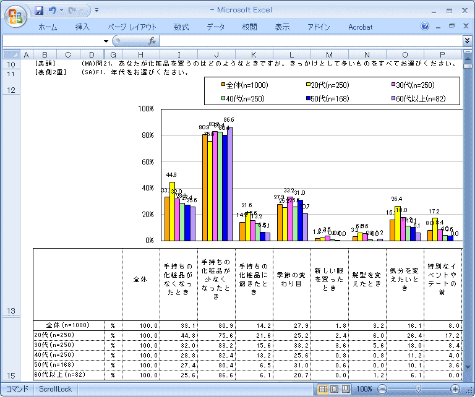Open the 挿入 ribbon tab
The image size is (475, 397).
pyautogui.click(x=82, y=27)
